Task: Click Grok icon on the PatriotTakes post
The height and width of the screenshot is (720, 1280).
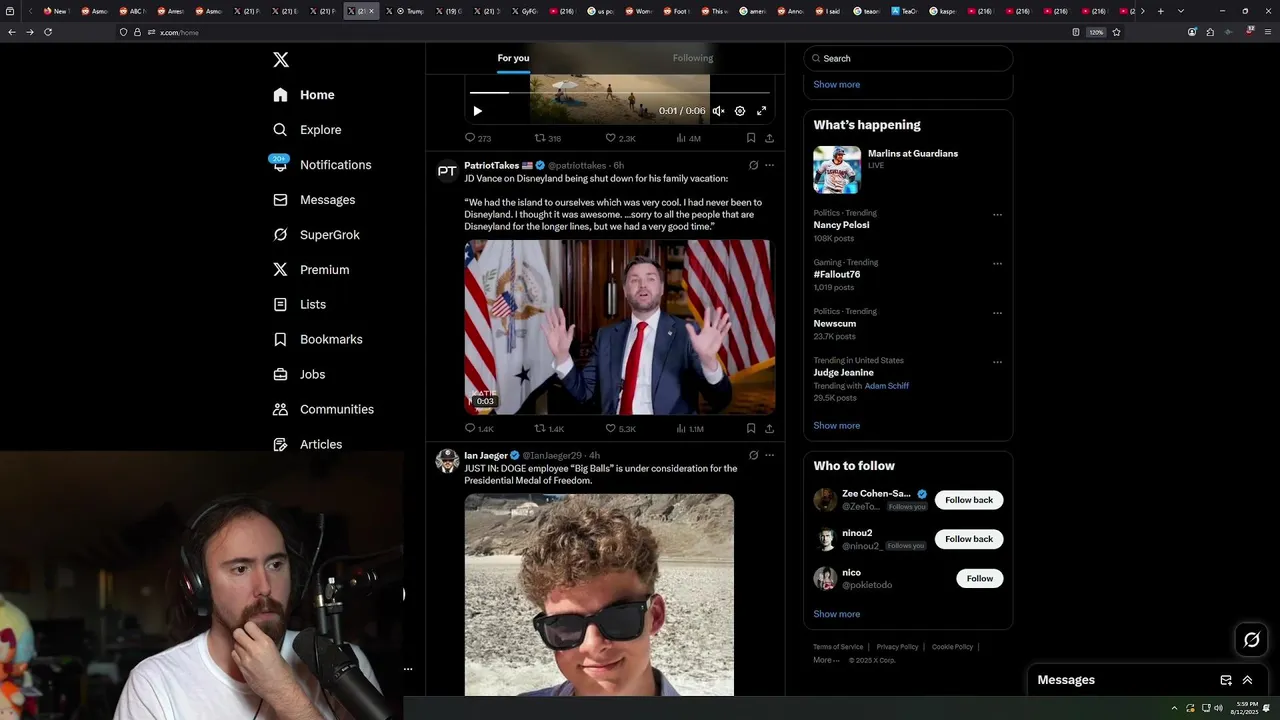Action: (753, 165)
